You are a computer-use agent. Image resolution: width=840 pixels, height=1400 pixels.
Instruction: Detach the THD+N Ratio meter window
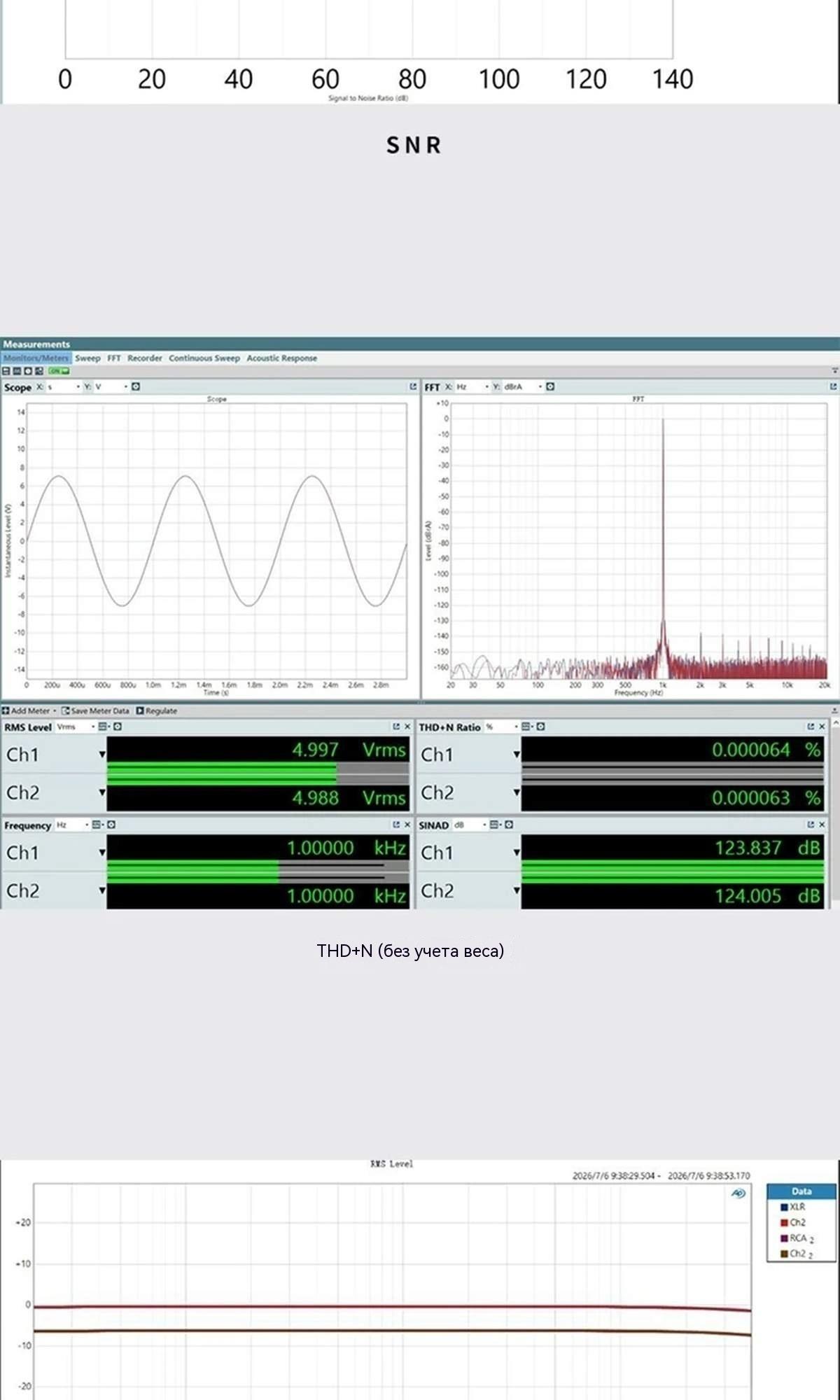811,727
